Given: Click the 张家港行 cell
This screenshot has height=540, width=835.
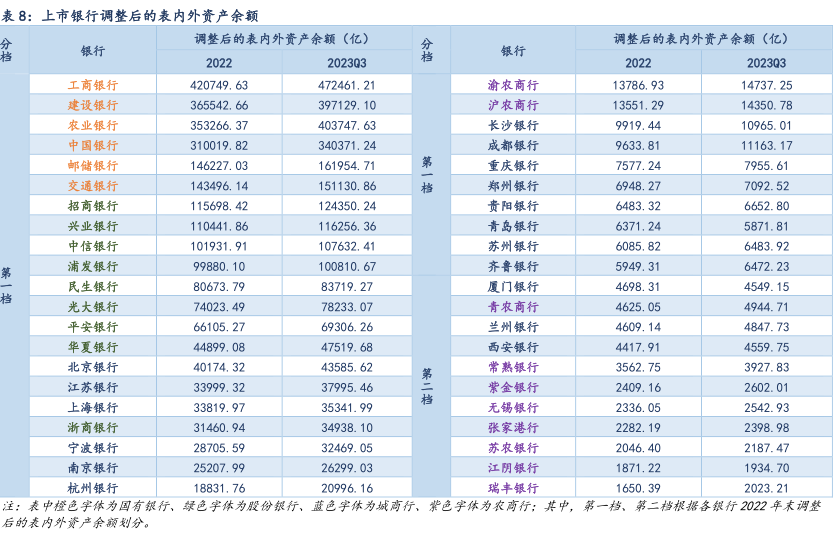Looking at the screenshot, I should 512,428.
